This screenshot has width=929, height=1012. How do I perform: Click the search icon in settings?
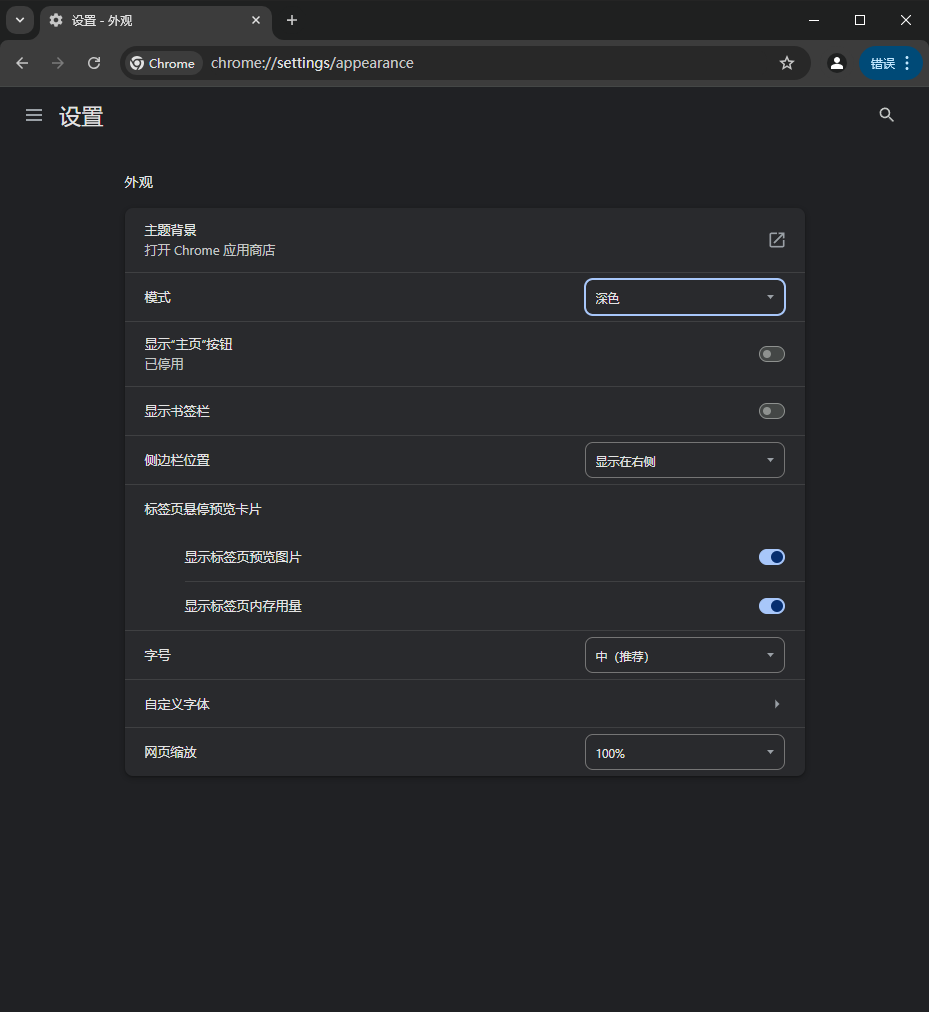pos(886,114)
